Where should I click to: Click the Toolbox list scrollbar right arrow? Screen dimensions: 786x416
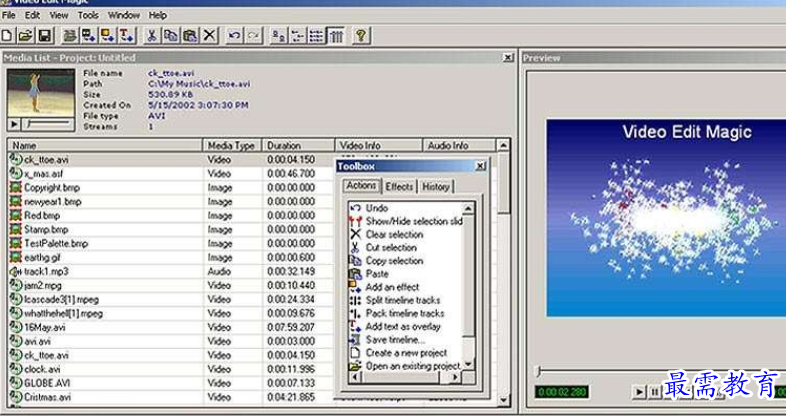tap(456, 377)
